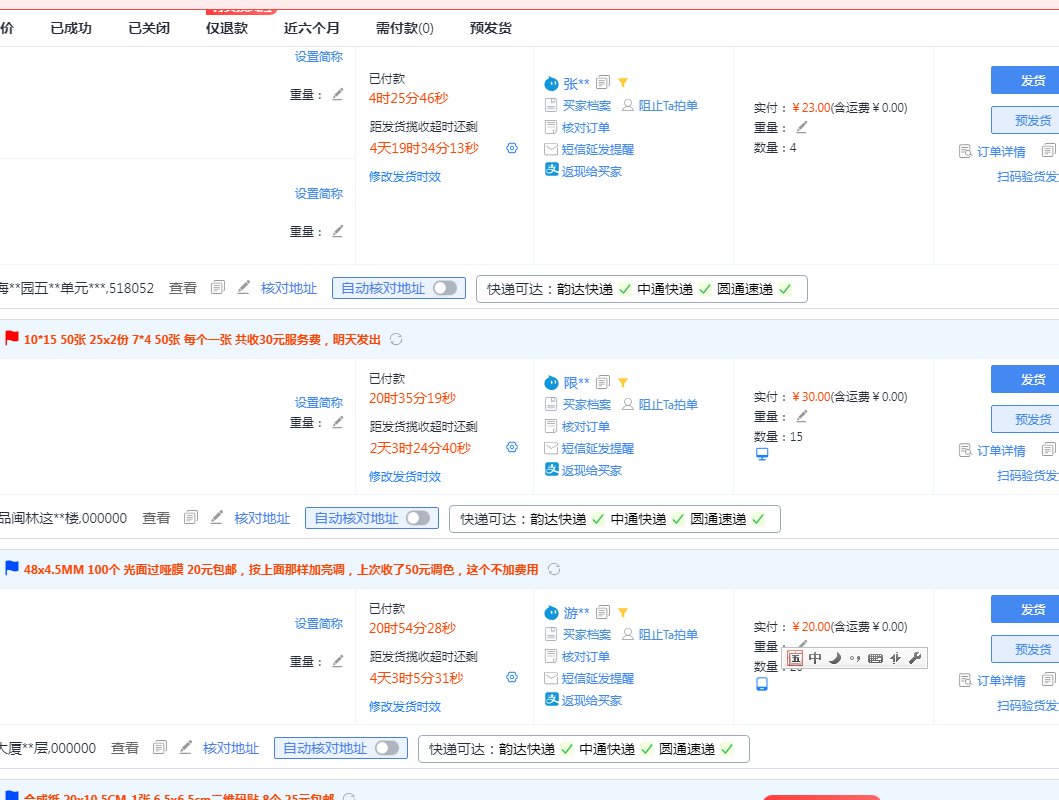
Task: Edit weight pencil icon under ¥23.00 payment
Action: pyautogui.click(x=801, y=127)
